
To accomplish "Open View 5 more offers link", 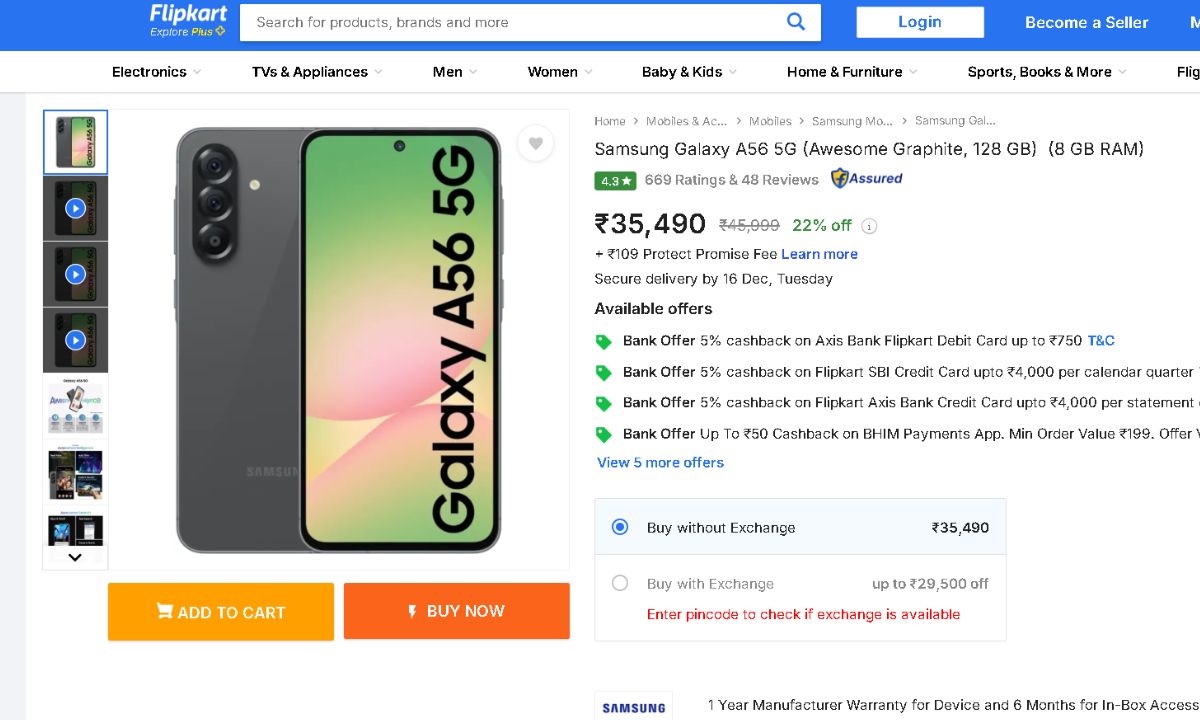I will (x=660, y=463).
